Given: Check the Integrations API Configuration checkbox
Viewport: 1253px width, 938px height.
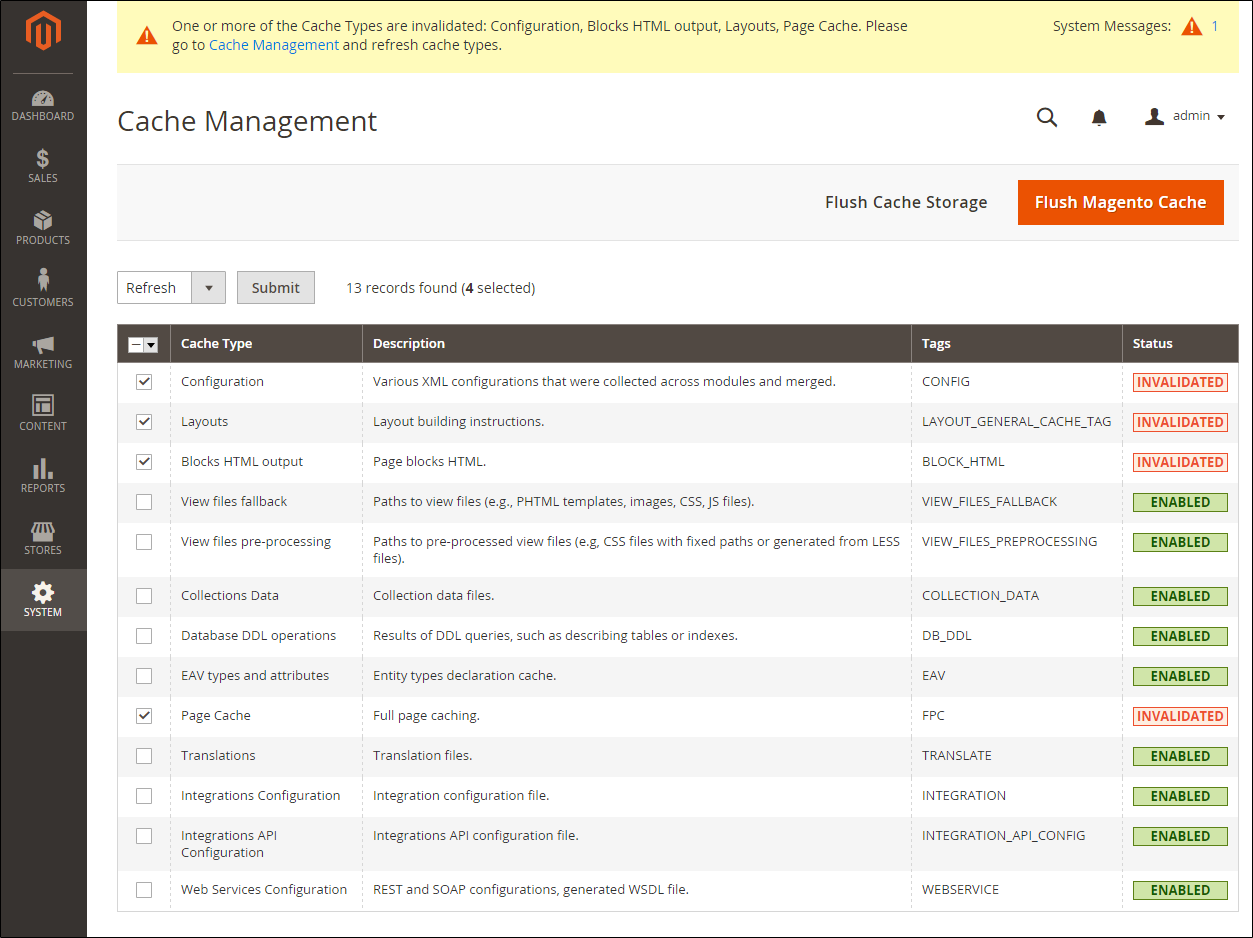Looking at the screenshot, I should click(x=144, y=836).
